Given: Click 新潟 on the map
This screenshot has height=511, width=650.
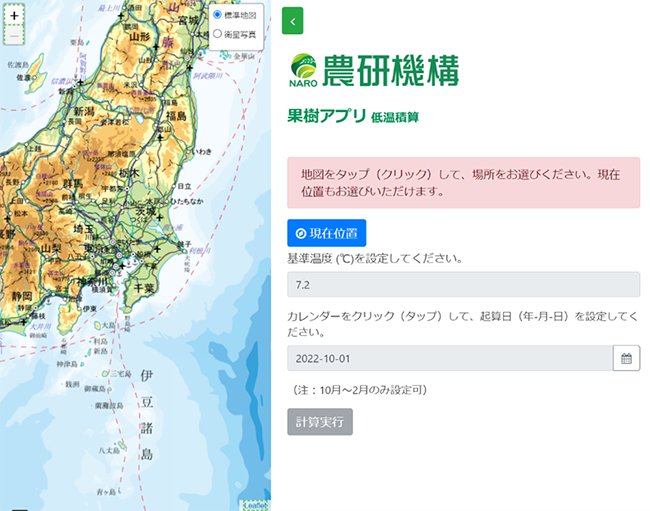Looking at the screenshot, I should pyautogui.click(x=84, y=111).
